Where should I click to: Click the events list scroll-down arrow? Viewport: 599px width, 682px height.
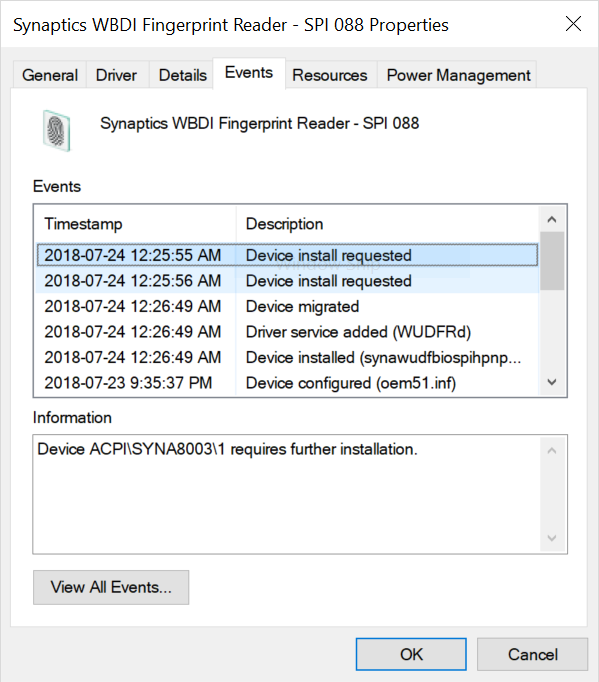point(552,382)
